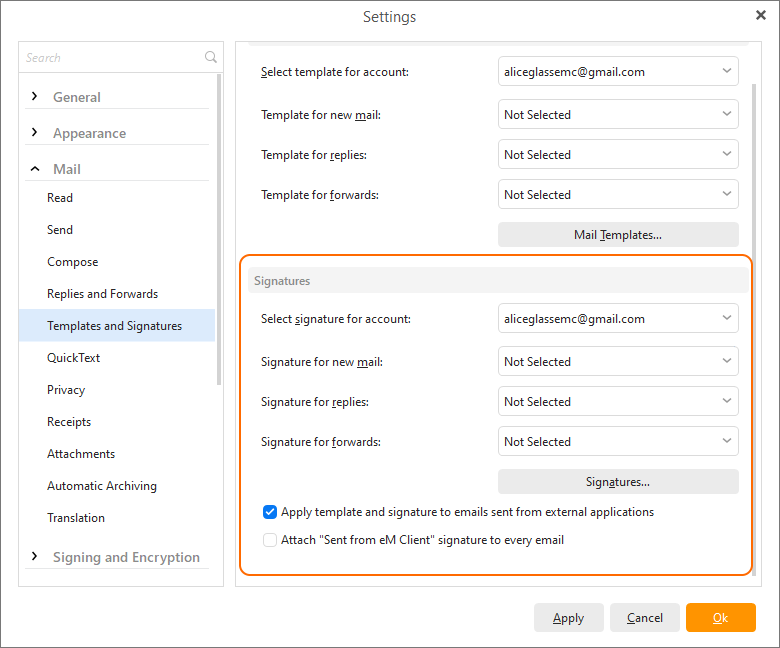This screenshot has width=780, height=648.
Task: Click the Mail Templates... button
Action: [x=618, y=234]
